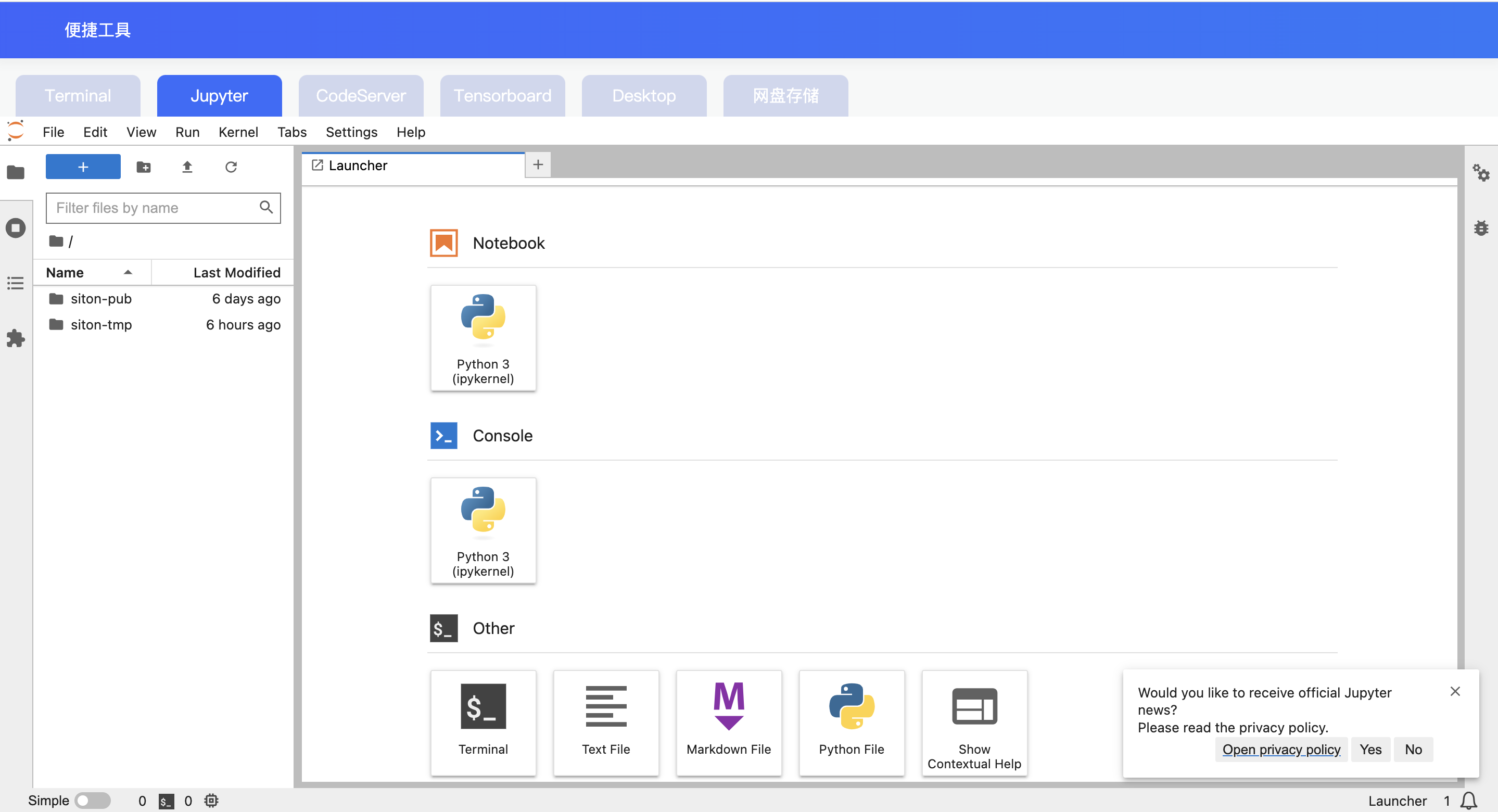Screen dimensions: 1498x812
Task: Open Show Contextual Help card
Action: 974,723
